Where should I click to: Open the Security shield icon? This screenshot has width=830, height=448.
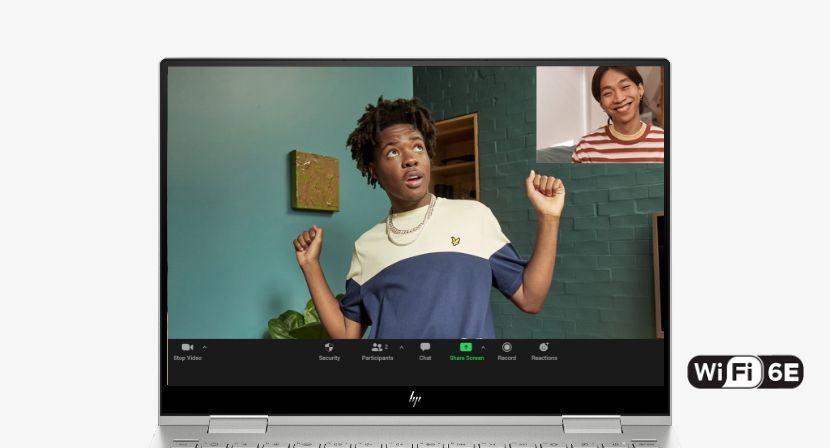329,347
